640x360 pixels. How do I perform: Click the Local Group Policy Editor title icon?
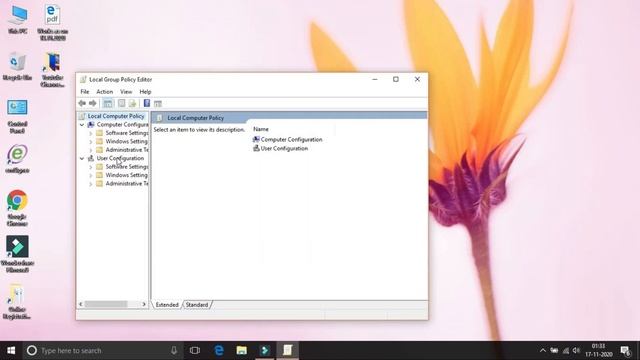pos(83,80)
